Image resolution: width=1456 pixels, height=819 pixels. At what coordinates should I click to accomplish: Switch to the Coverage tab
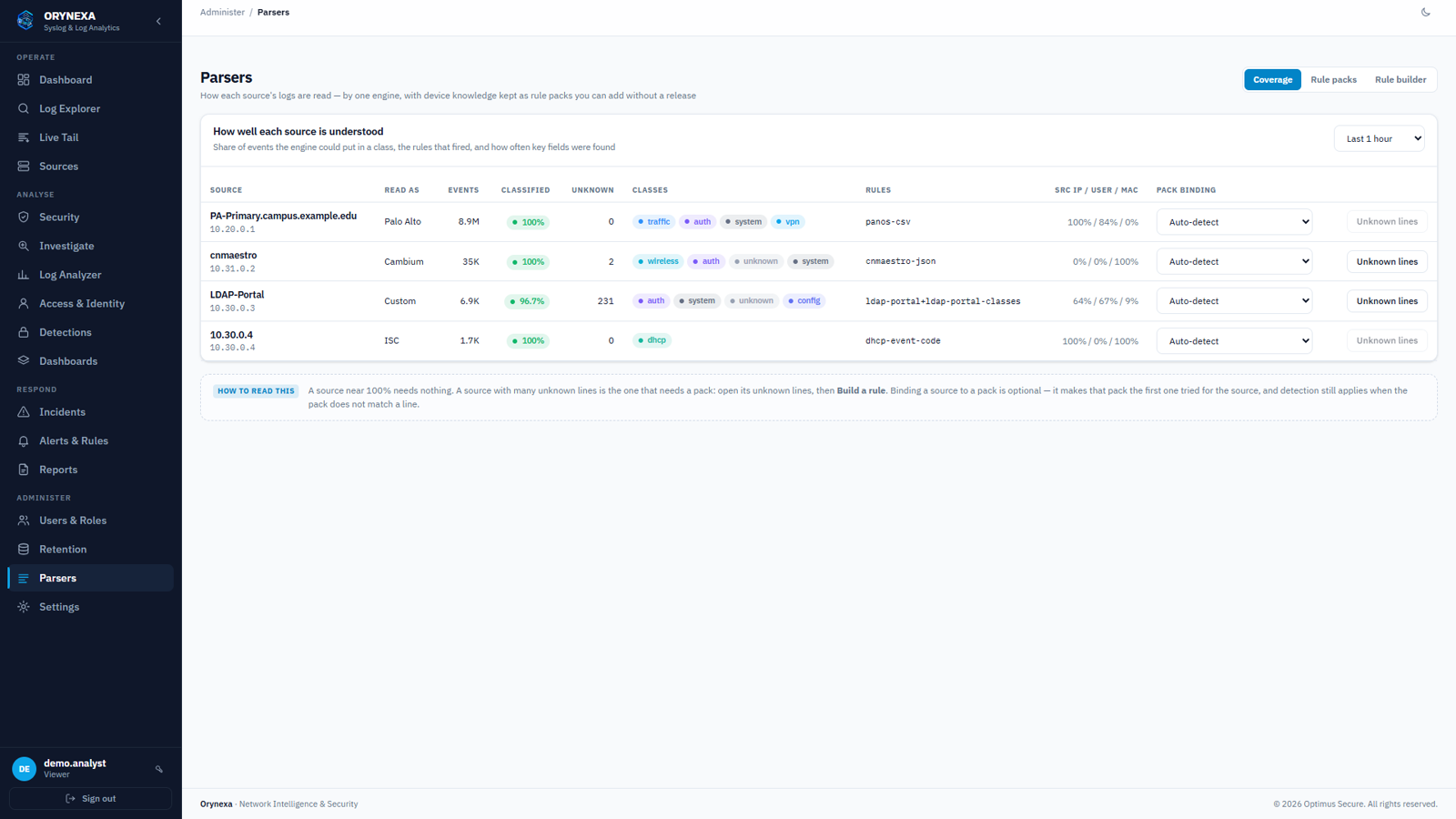pos(1272,79)
